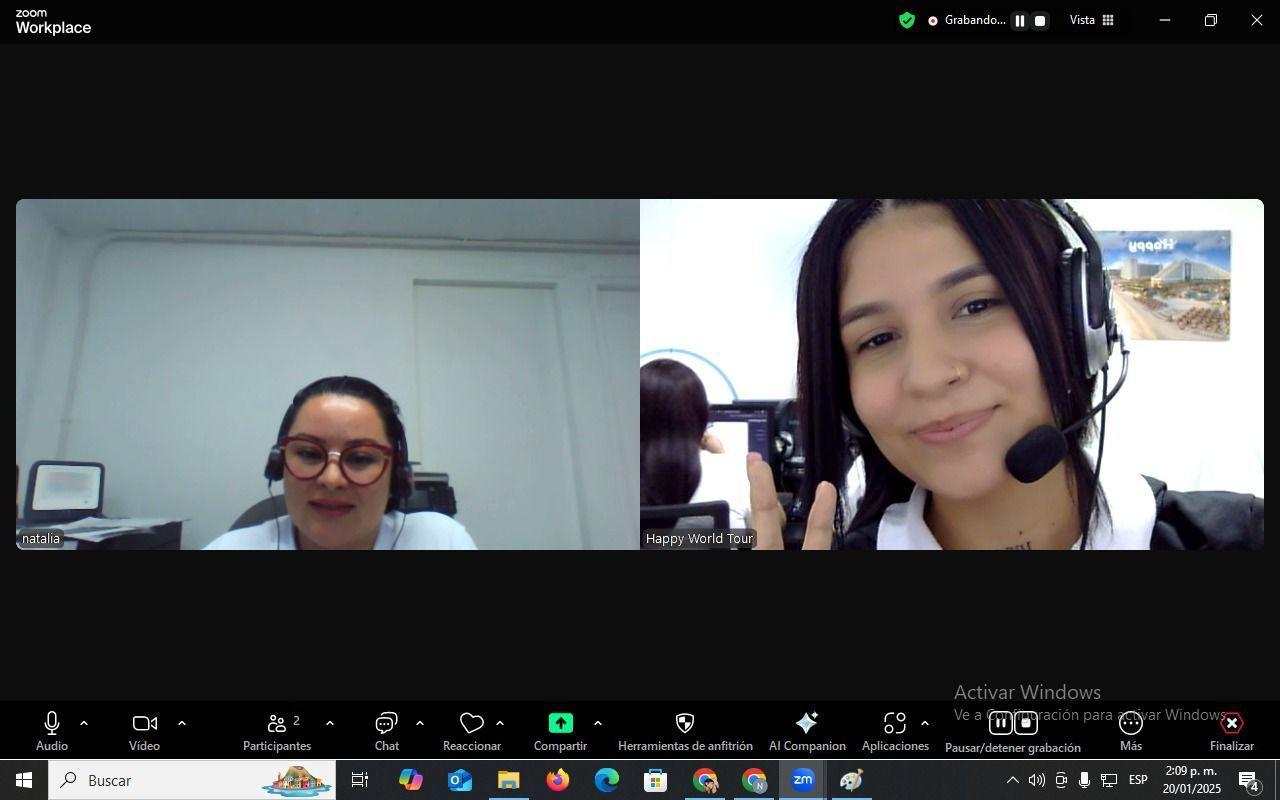1280x800 pixels.
Task: Launch the AI Companion
Action: 807,731
